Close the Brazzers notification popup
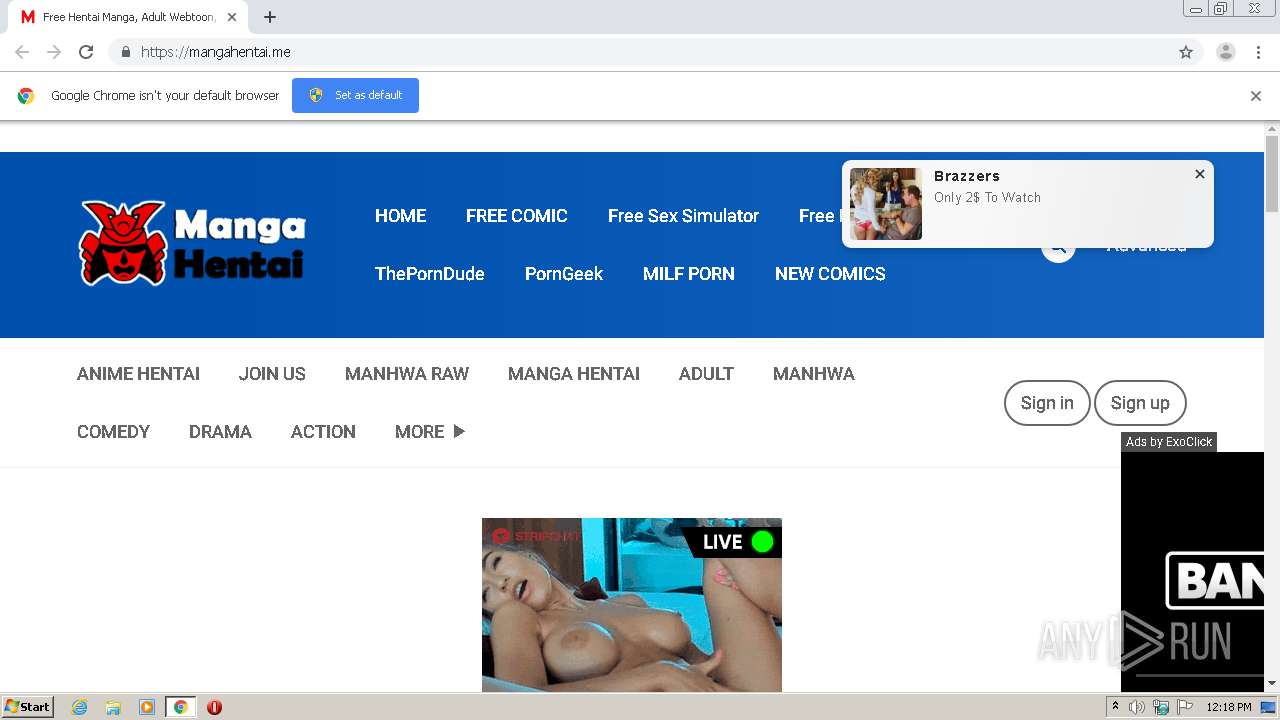 [1200, 174]
